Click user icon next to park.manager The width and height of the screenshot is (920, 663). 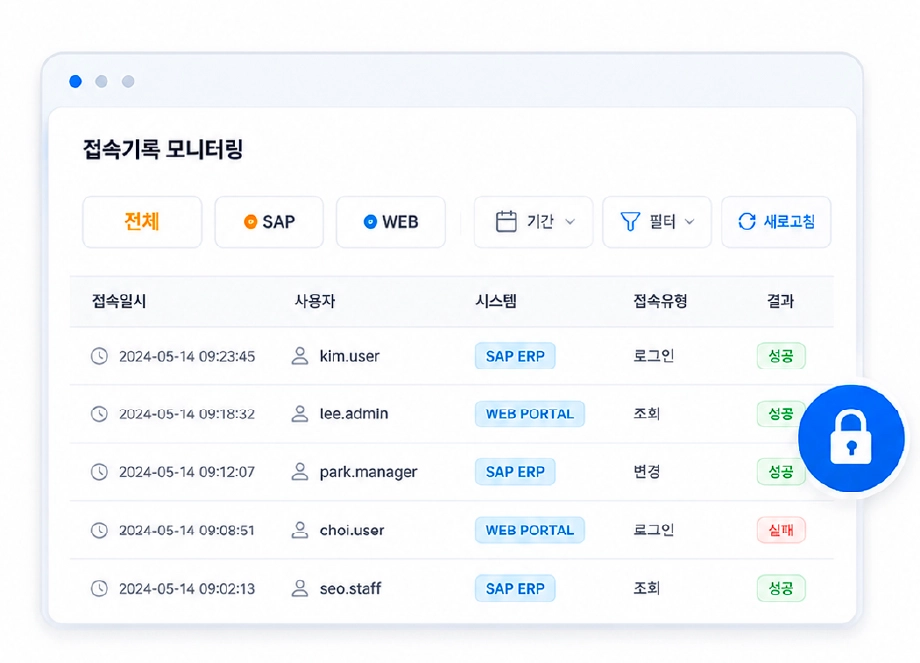300,472
